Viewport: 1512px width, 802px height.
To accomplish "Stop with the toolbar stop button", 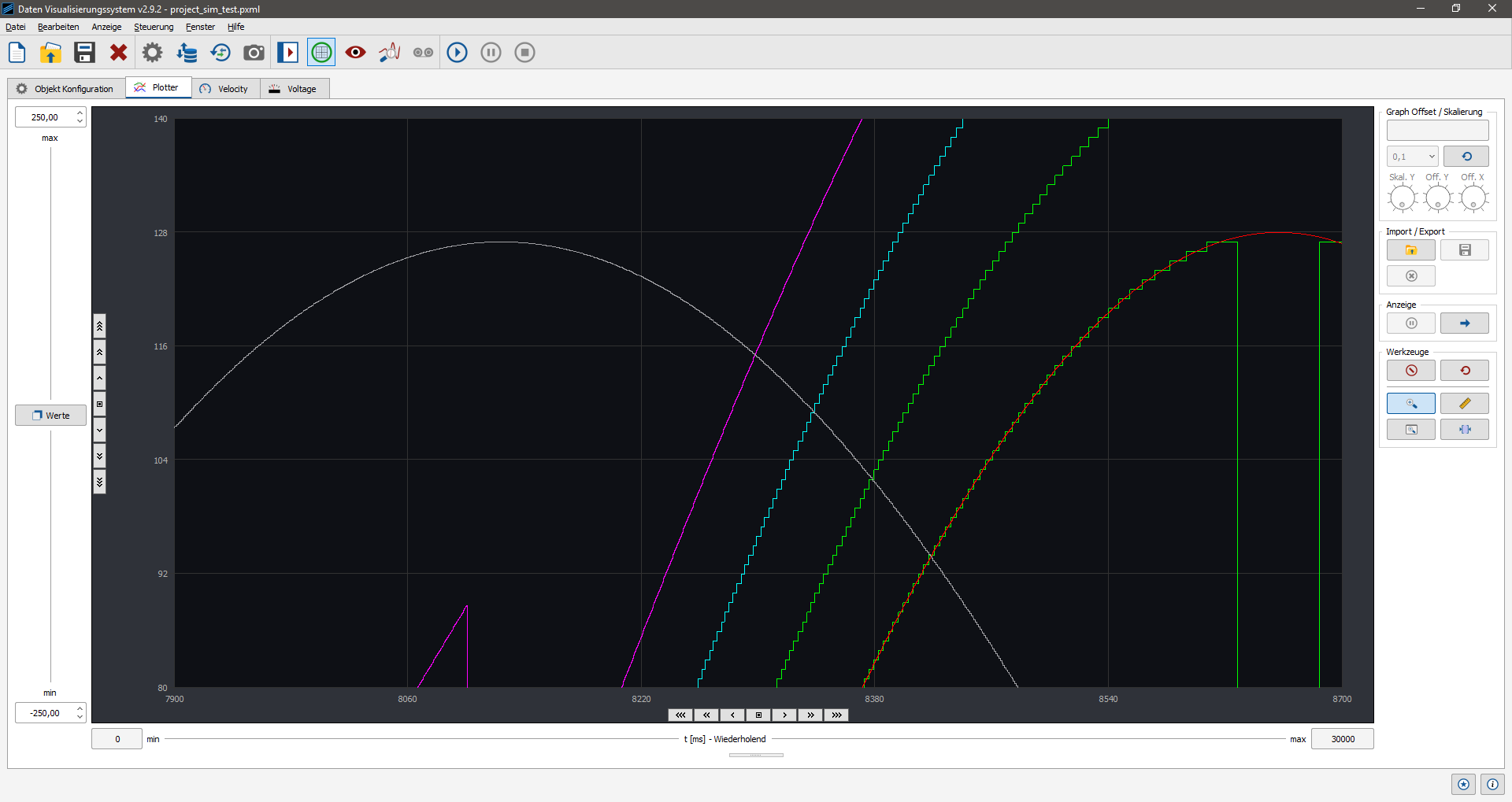I will (524, 53).
